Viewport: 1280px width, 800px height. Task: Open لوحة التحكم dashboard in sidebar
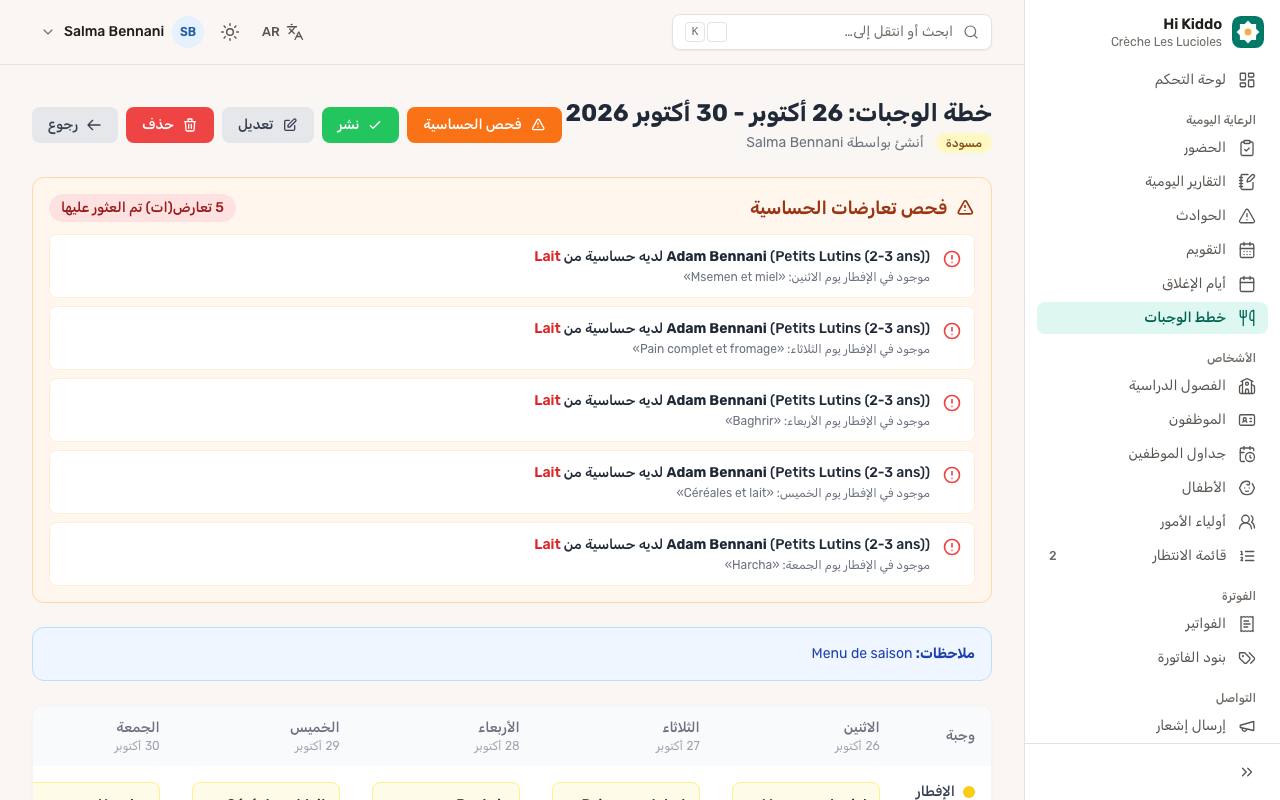pyautogui.click(x=1152, y=80)
